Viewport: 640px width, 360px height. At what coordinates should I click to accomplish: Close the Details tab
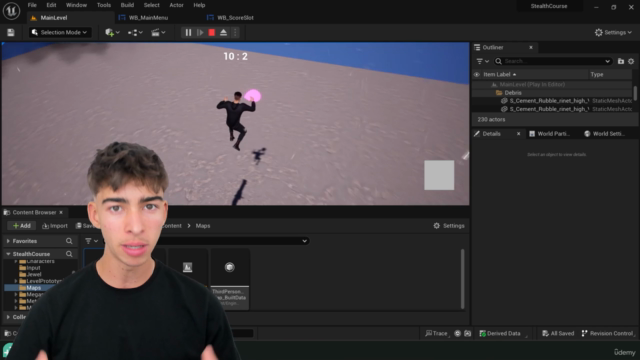pyautogui.click(x=518, y=134)
